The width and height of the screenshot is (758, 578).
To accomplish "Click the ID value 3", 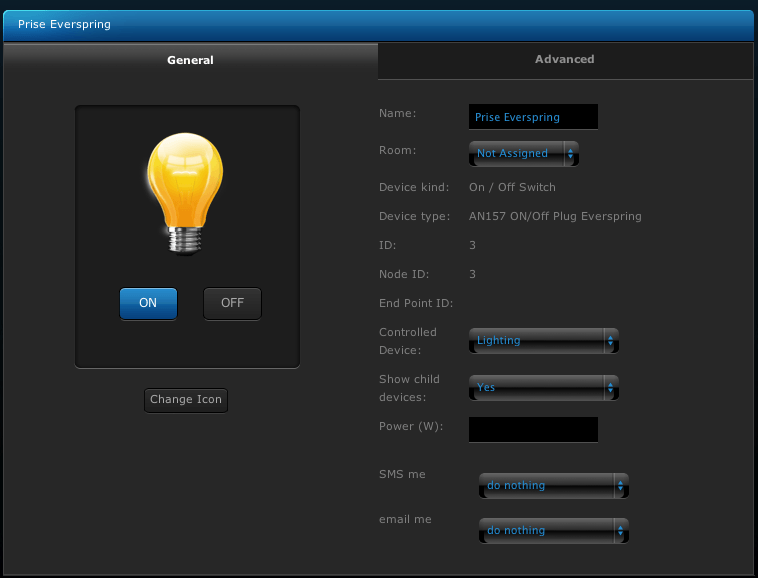I will pyautogui.click(x=472, y=246).
